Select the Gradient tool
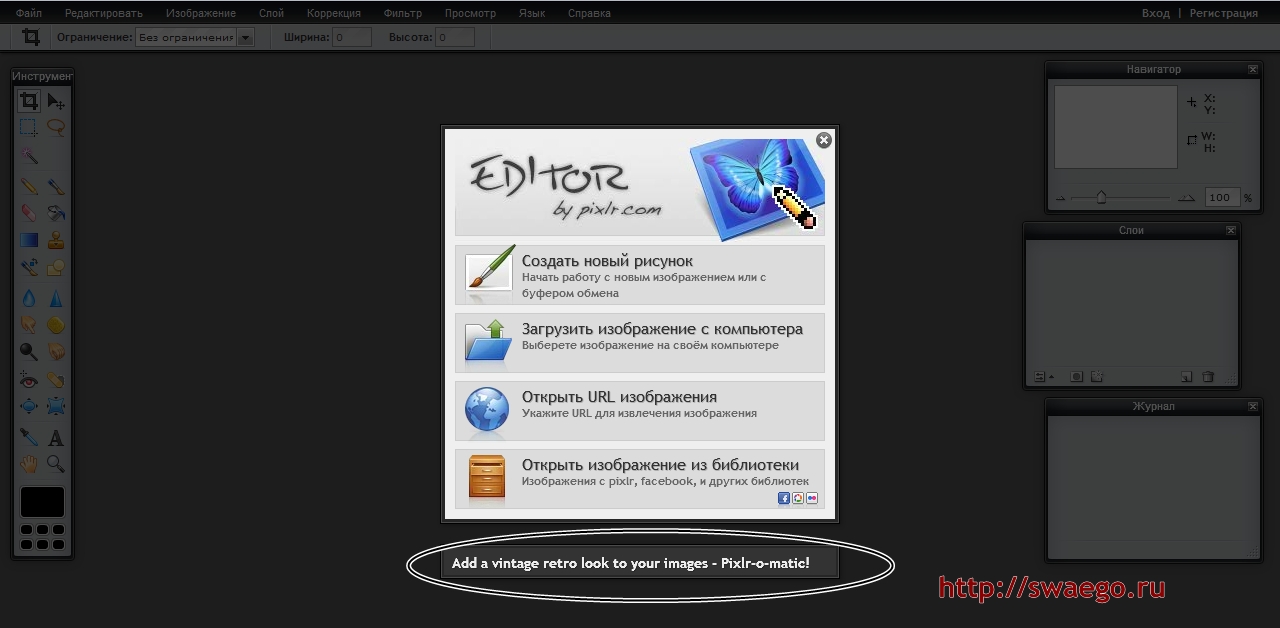Viewport: 1280px width, 628px height. coord(29,240)
